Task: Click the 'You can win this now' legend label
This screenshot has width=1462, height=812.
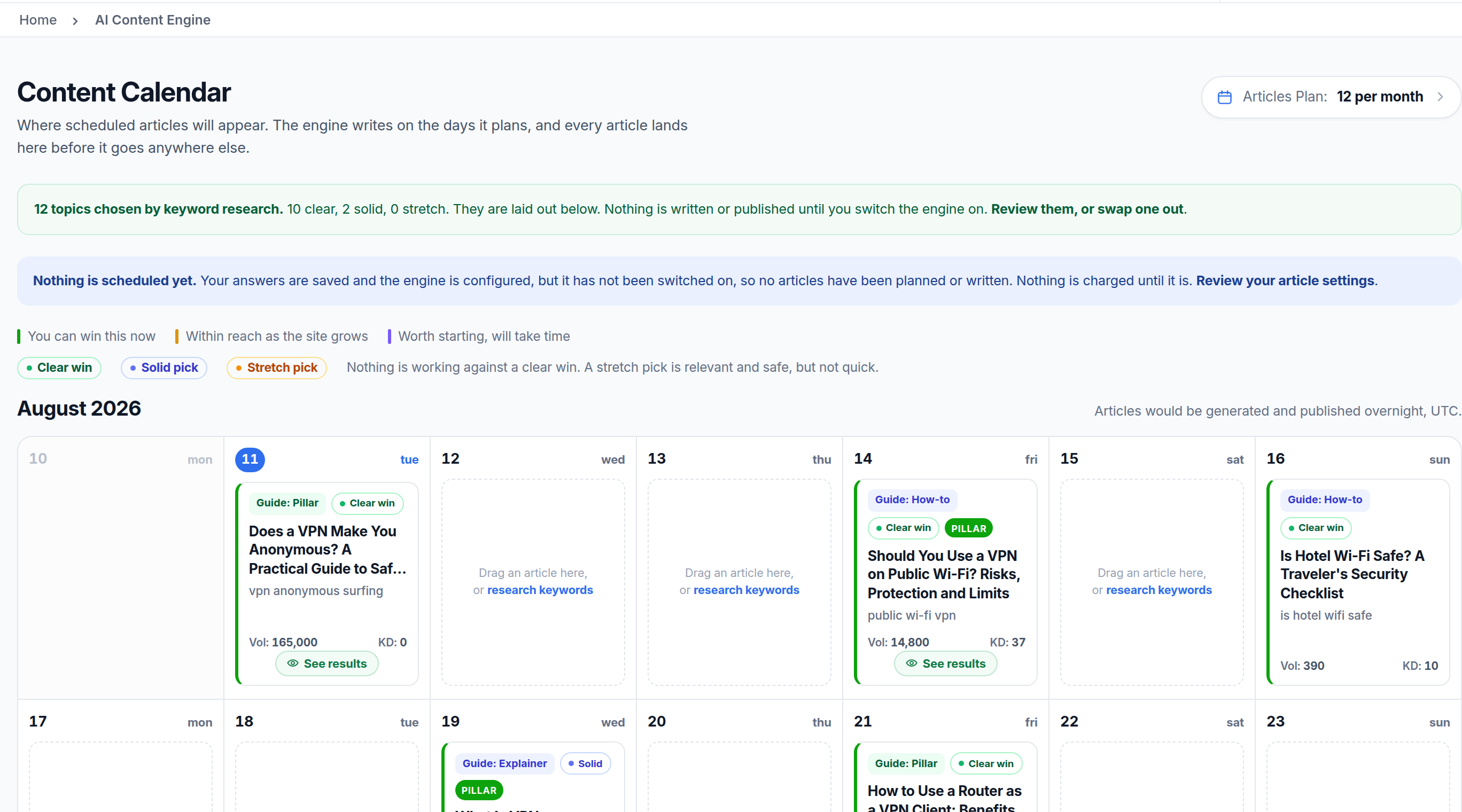Action: [91, 337]
